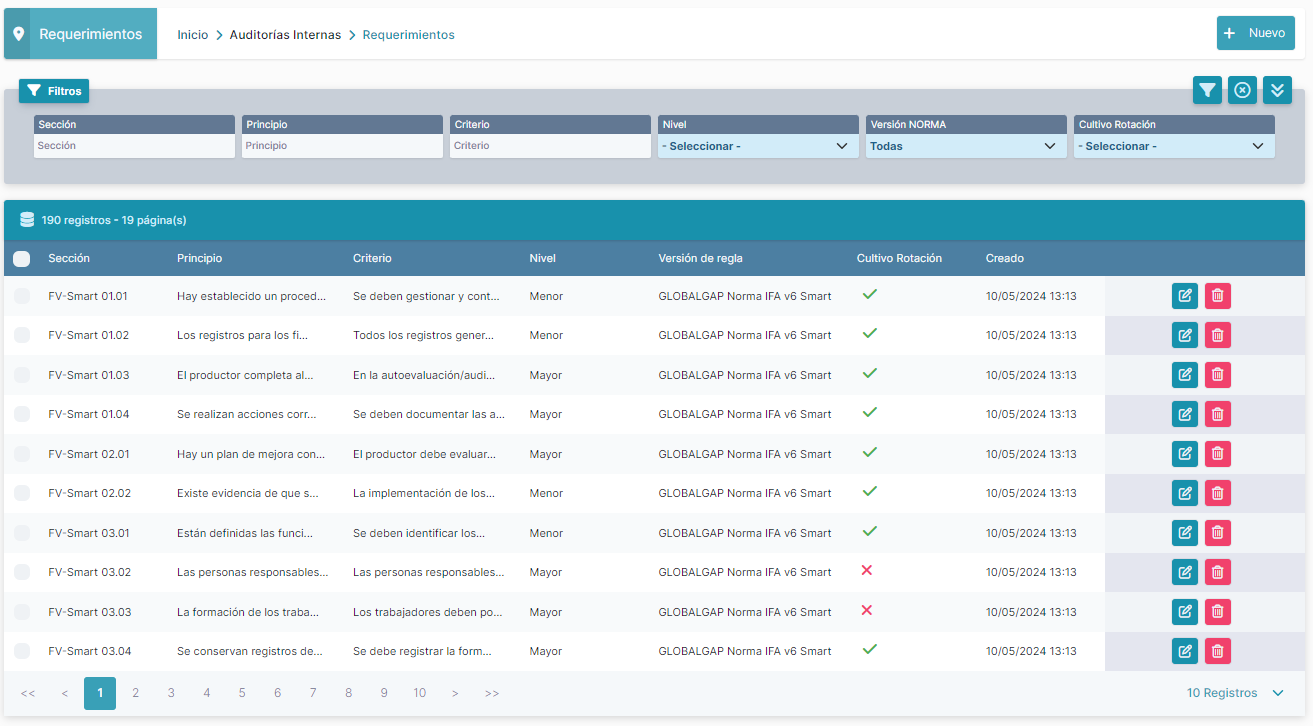Click trash icon for FV-Smart 03.04
1313x726 pixels.
tap(1217, 651)
